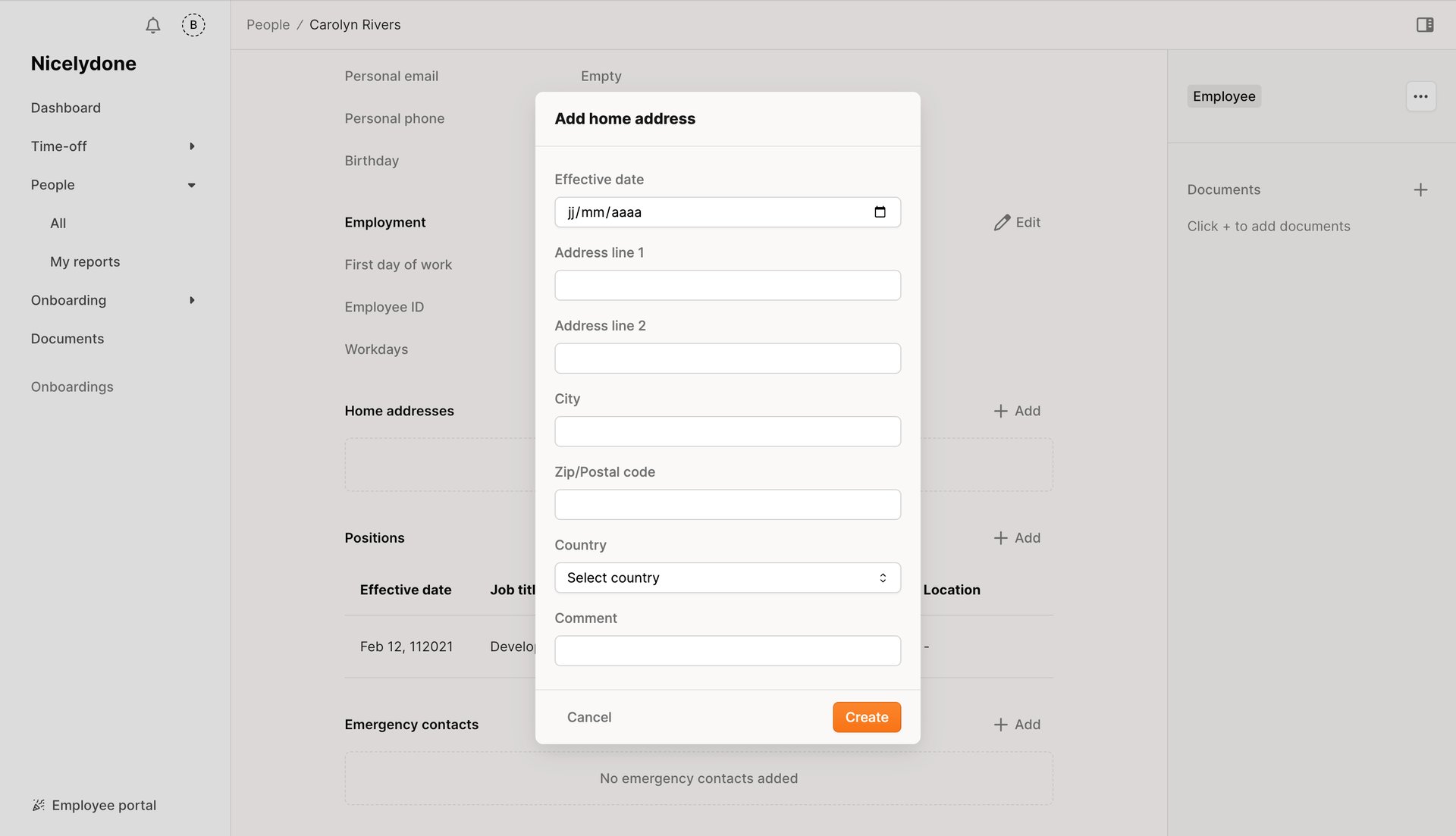Open the ellipsis menu next to Employee

click(1420, 96)
